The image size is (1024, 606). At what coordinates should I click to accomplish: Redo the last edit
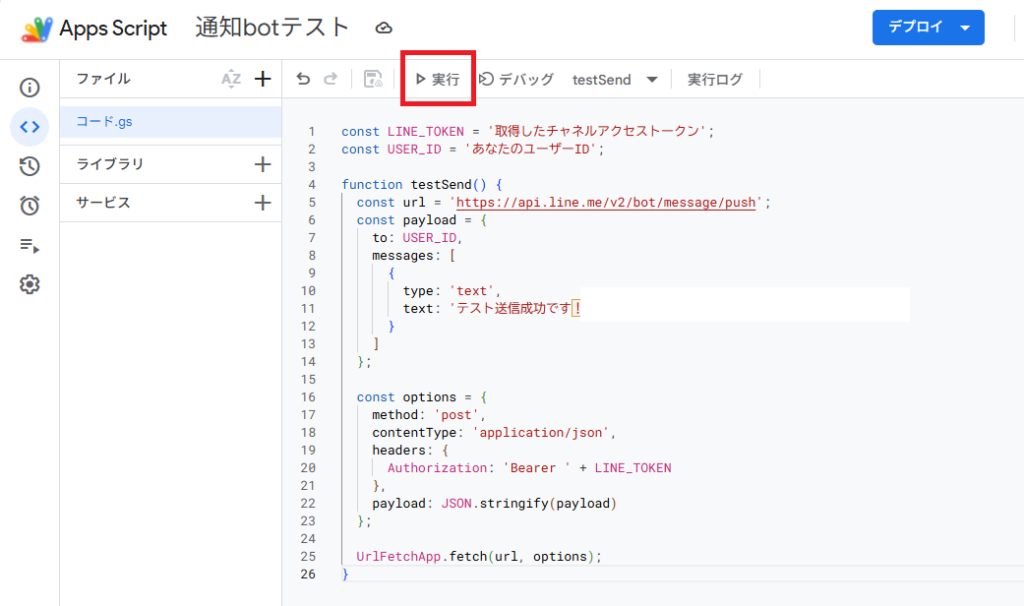(x=330, y=79)
